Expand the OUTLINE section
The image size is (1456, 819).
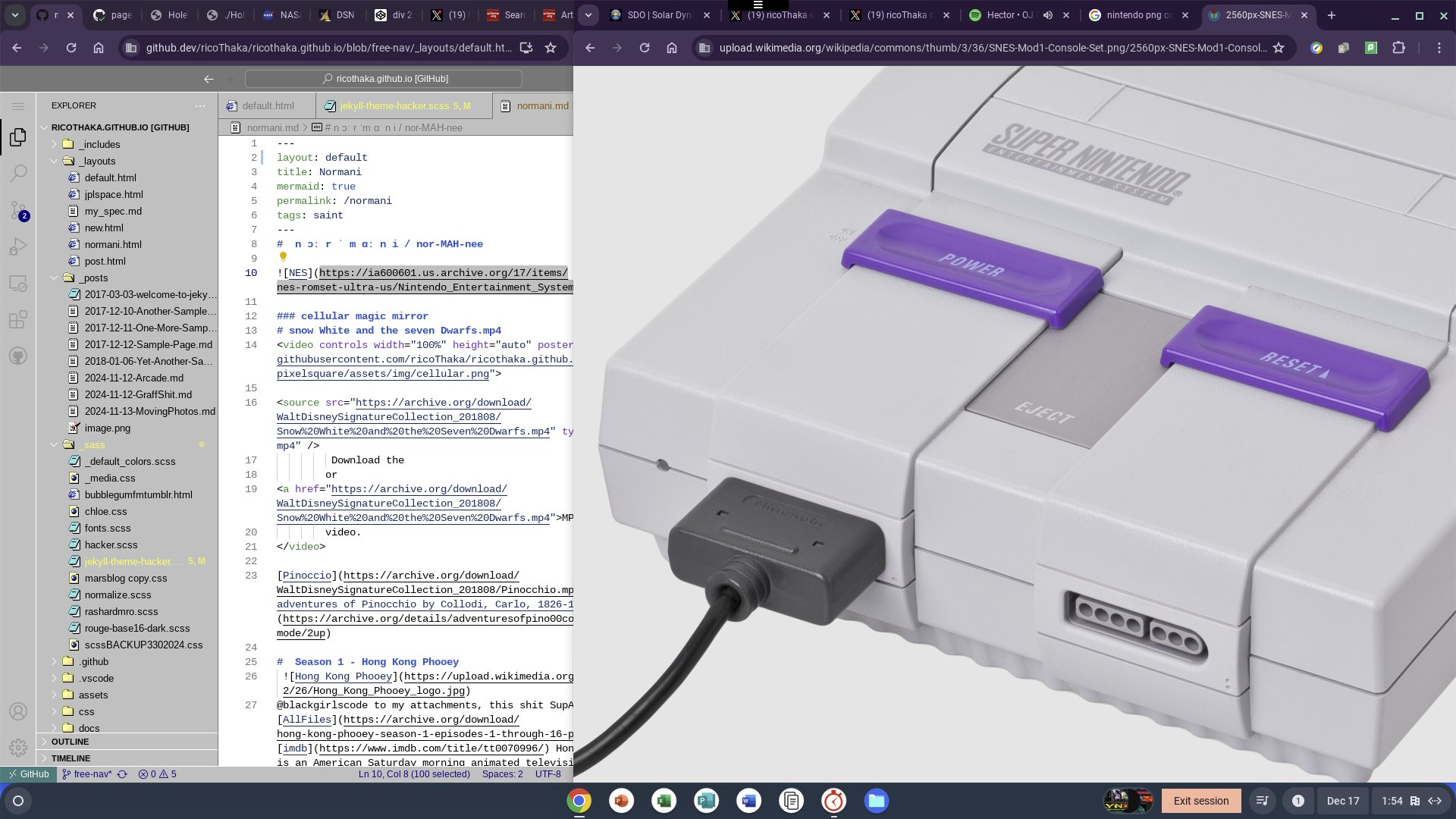[127, 742]
